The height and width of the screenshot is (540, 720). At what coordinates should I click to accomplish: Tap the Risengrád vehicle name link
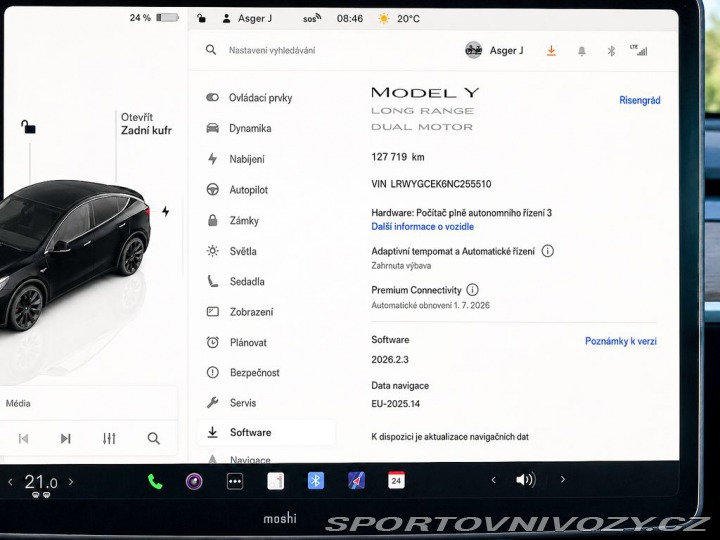click(x=640, y=100)
